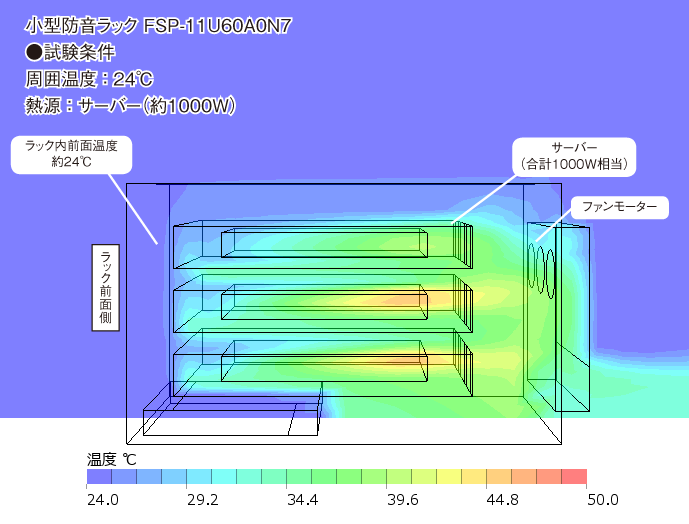Click the 39.6 value on the temperature scale

click(x=403, y=499)
